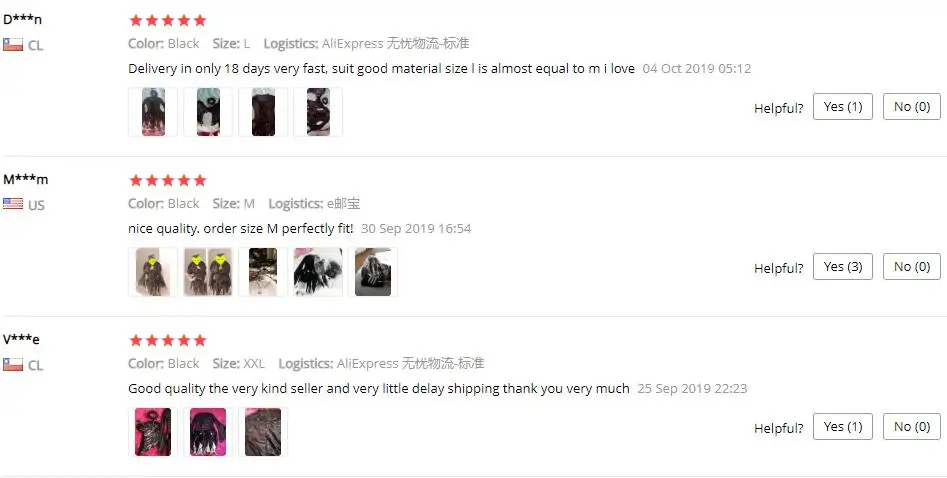View fourth photo in M***m's review
The height and width of the screenshot is (478, 947).
[x=318, y=272]
